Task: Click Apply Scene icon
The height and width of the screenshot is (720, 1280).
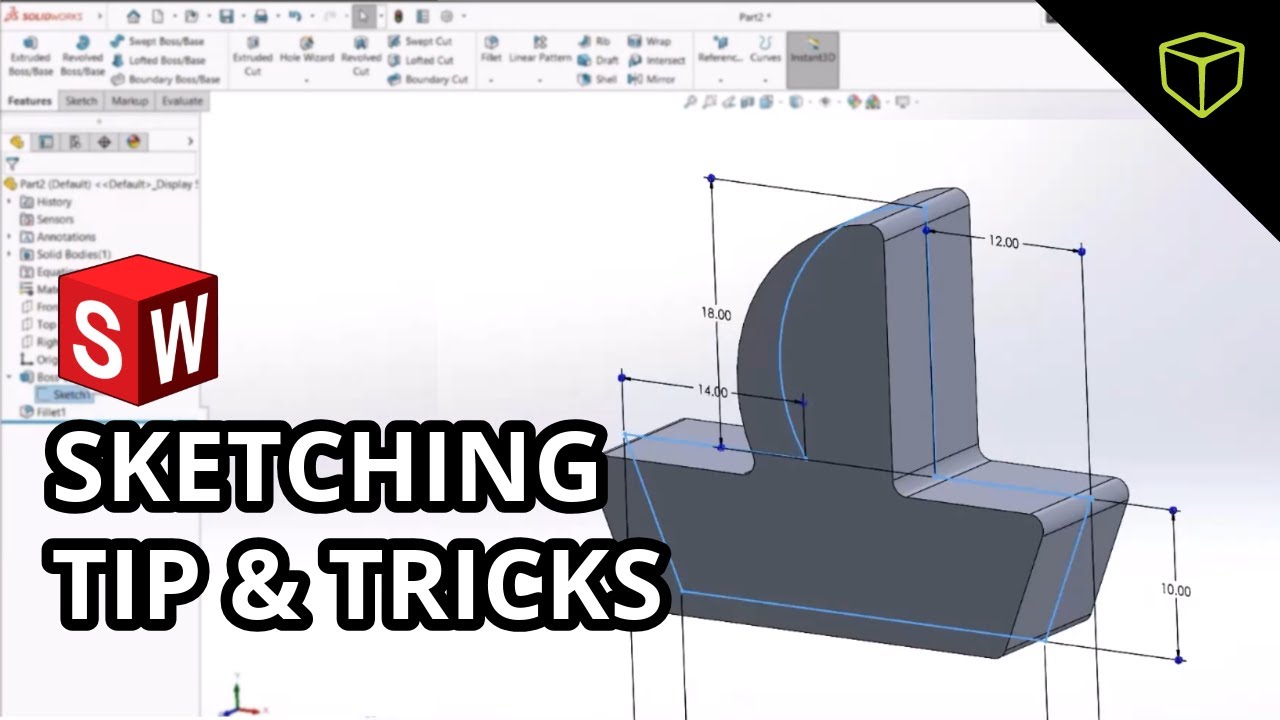Action: tap(873, 102)
